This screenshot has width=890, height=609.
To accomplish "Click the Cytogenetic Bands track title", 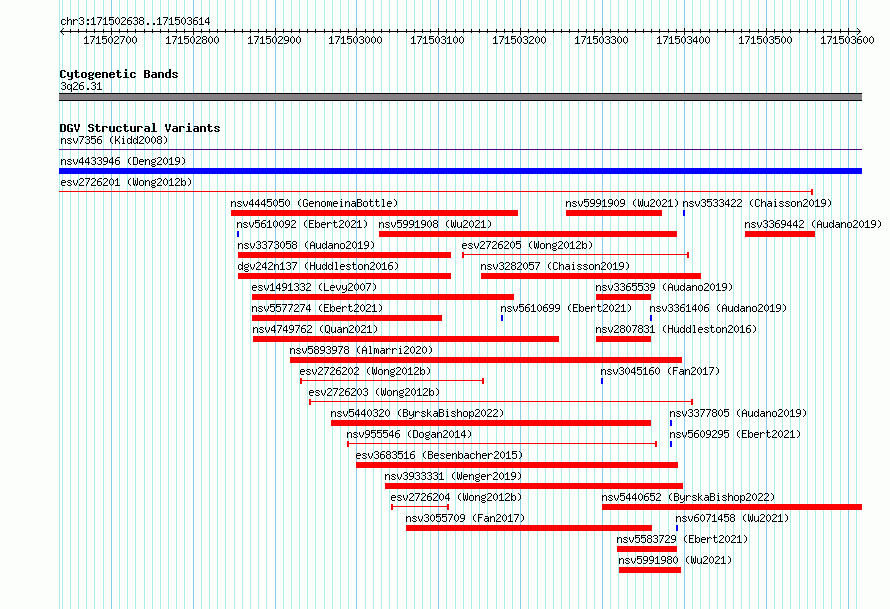I will 119,74.
